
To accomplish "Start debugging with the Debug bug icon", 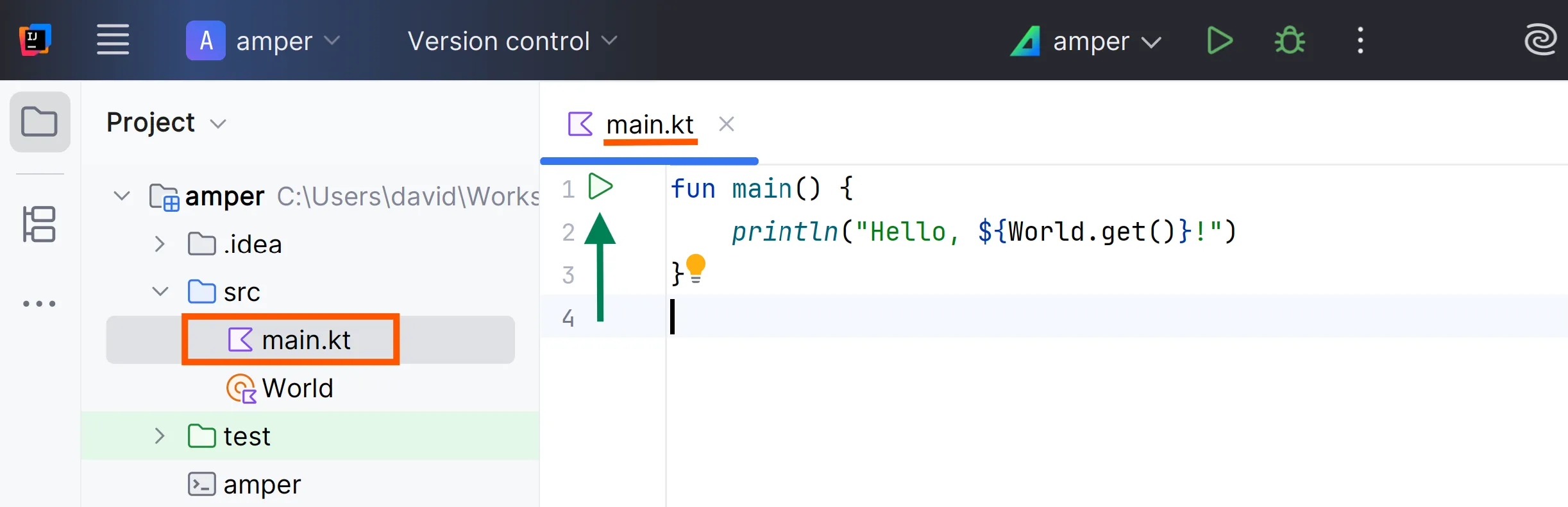I will (1289, 41).
